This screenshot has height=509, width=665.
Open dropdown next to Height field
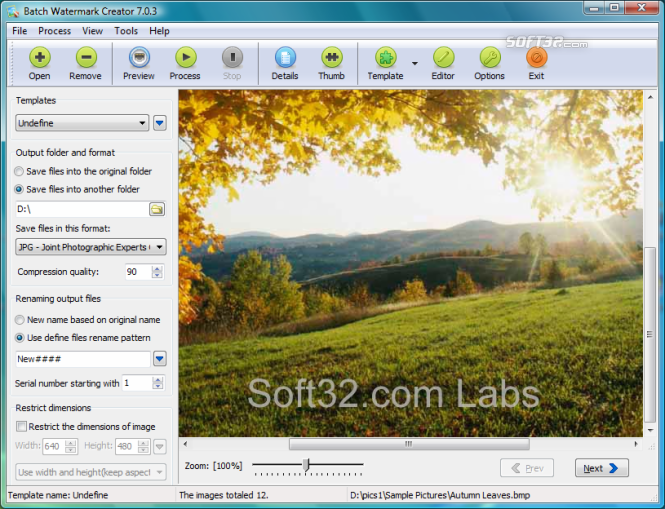(x=159, y=446)
